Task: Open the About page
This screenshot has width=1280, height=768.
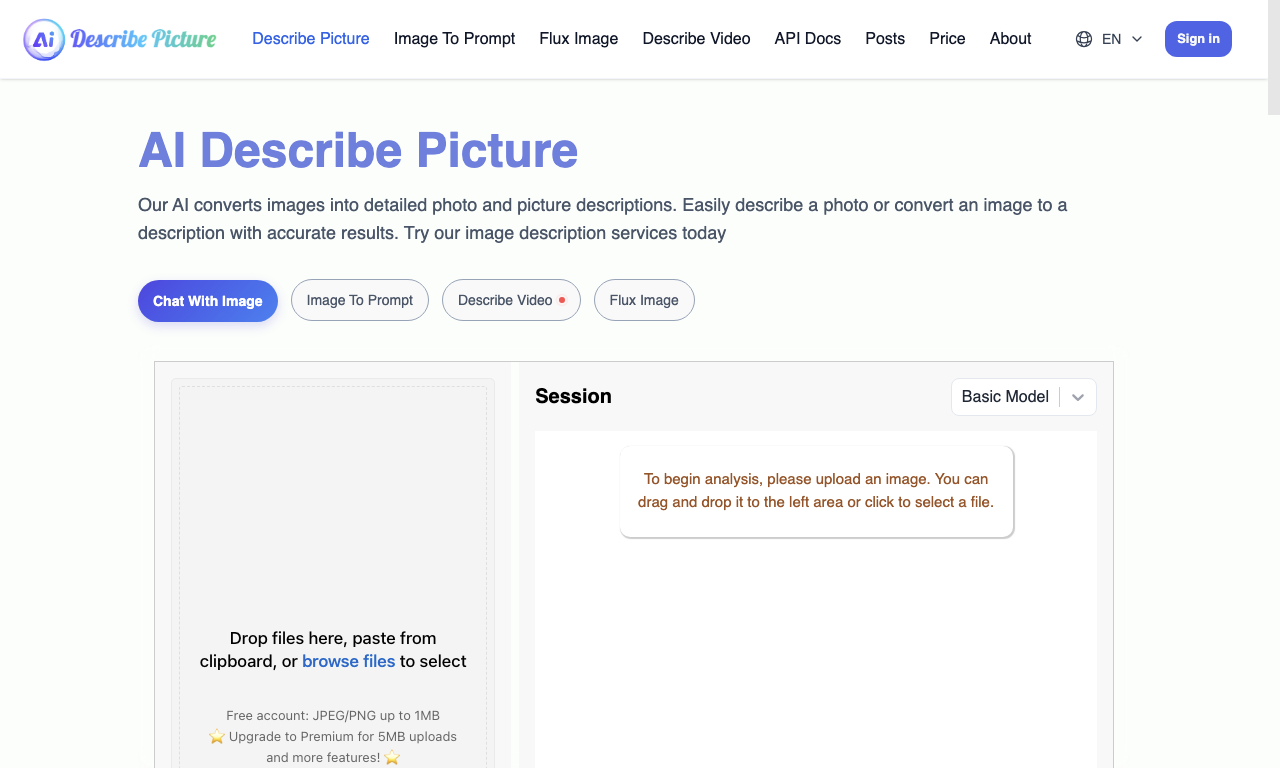Action: (1010, 39)
